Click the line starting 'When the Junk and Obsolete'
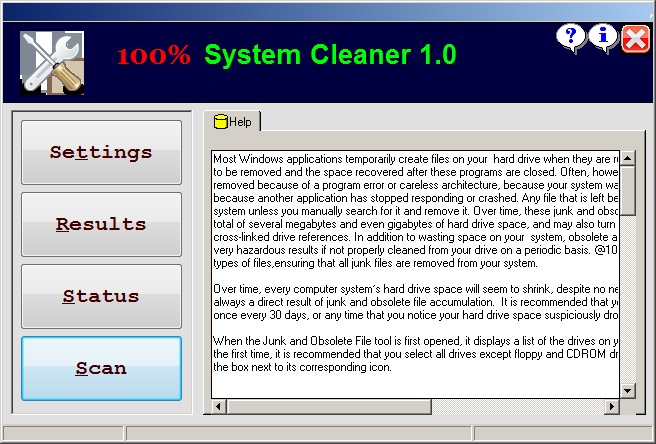 pos(416,341)
